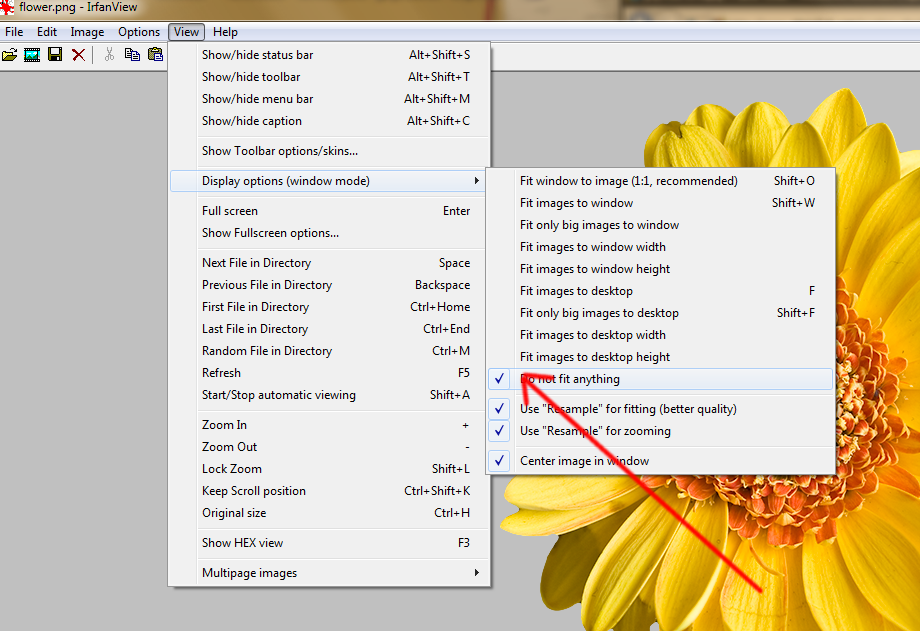Choose 'Show/hide toolbar'
This screenshot has width=920, height=631.
click(329, 77)
